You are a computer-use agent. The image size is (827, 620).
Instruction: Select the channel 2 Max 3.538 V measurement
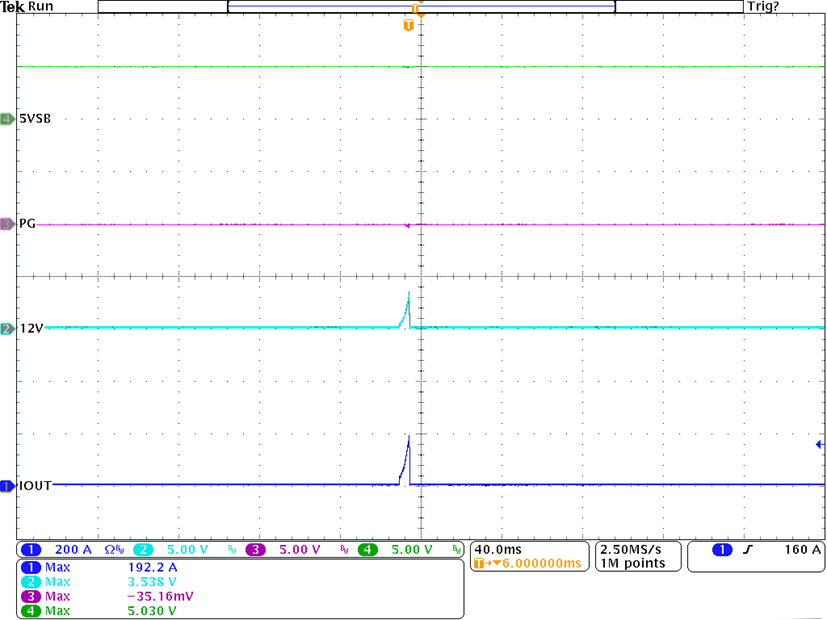(x=100, y=582)
